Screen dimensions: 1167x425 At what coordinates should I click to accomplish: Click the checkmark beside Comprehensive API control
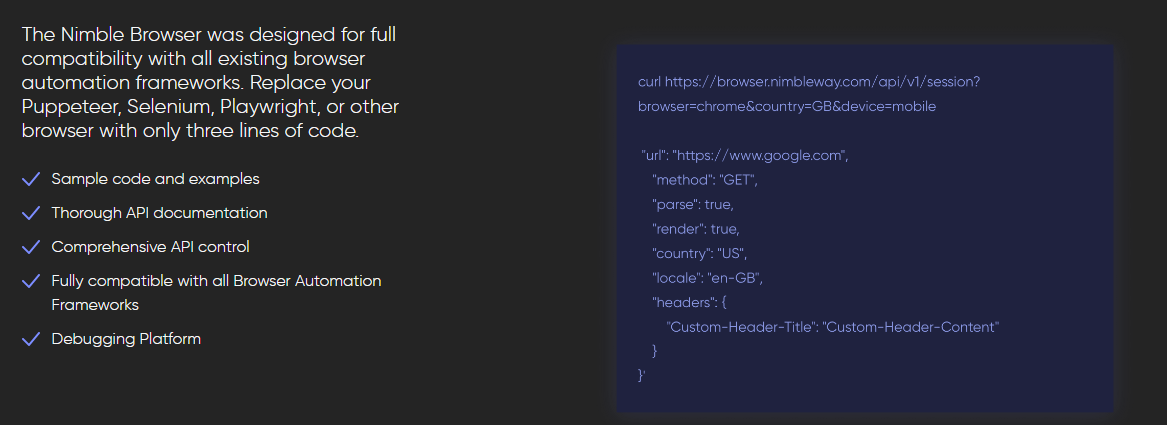coord(31,246)
